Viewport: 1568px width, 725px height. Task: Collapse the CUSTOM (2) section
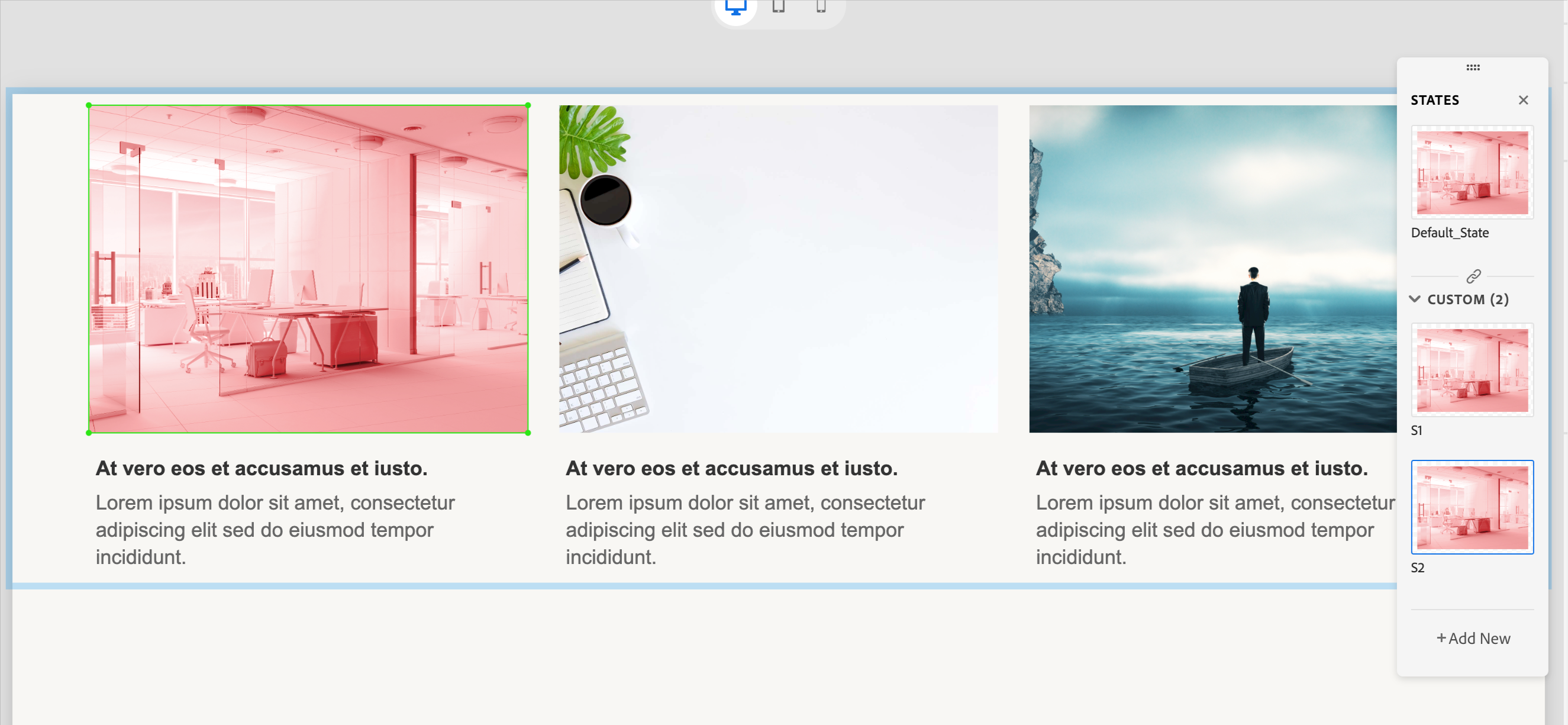[x=1415, y=299]
